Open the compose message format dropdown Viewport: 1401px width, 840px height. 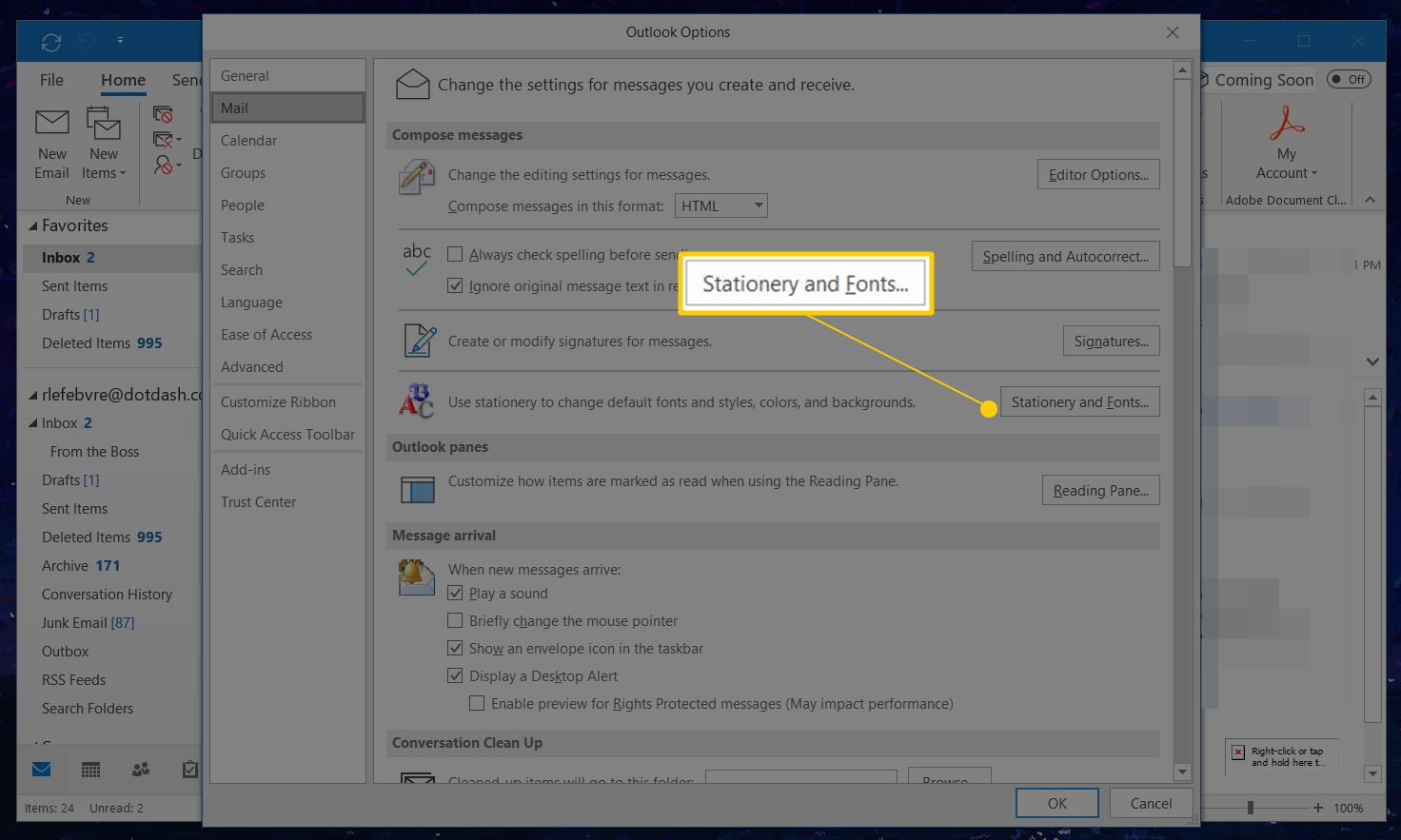click(758, 205)
